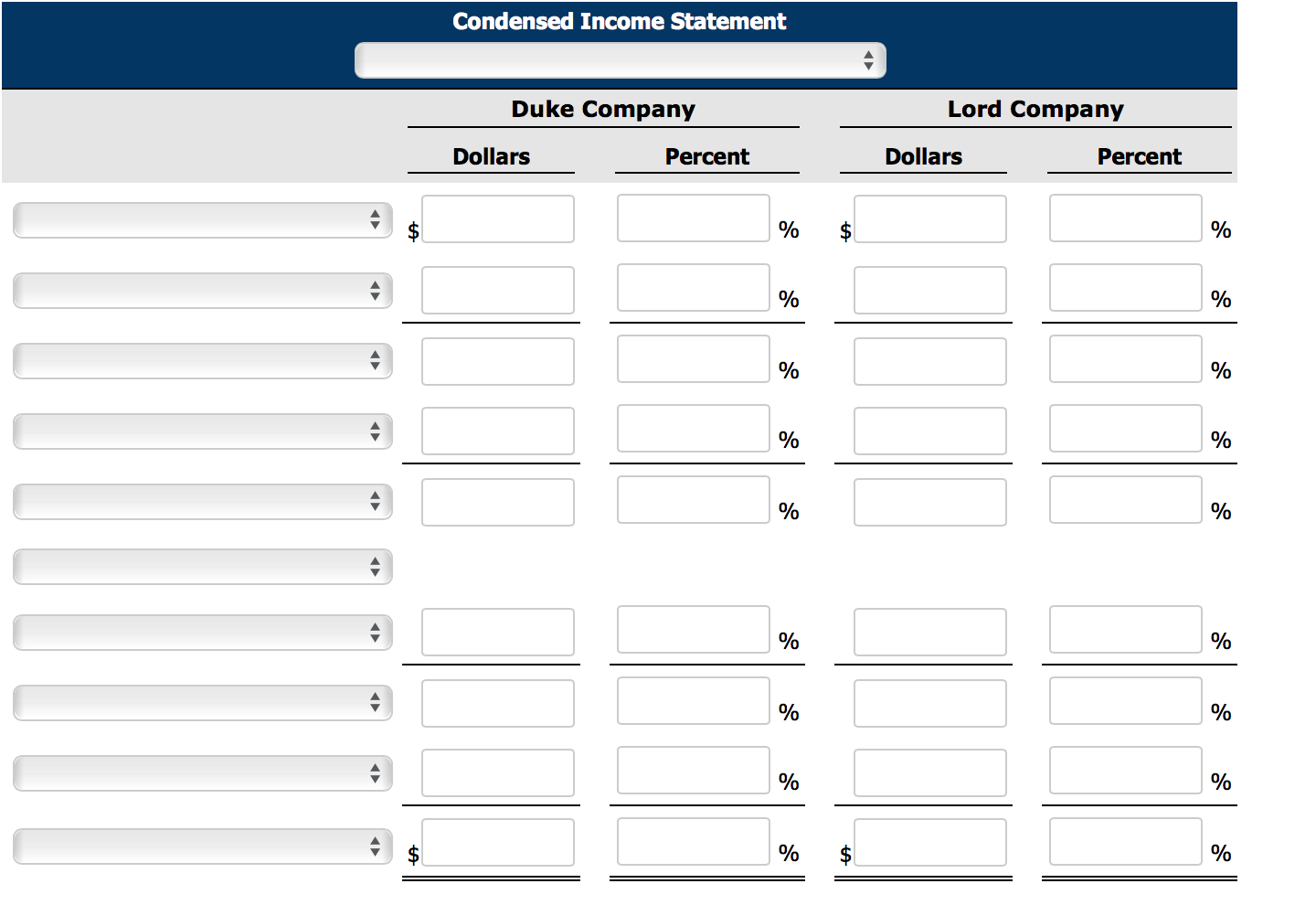The width and height of the screenshot is (1316, 905).
Task: Click the Duke Company column header
Action: [603, 109]
